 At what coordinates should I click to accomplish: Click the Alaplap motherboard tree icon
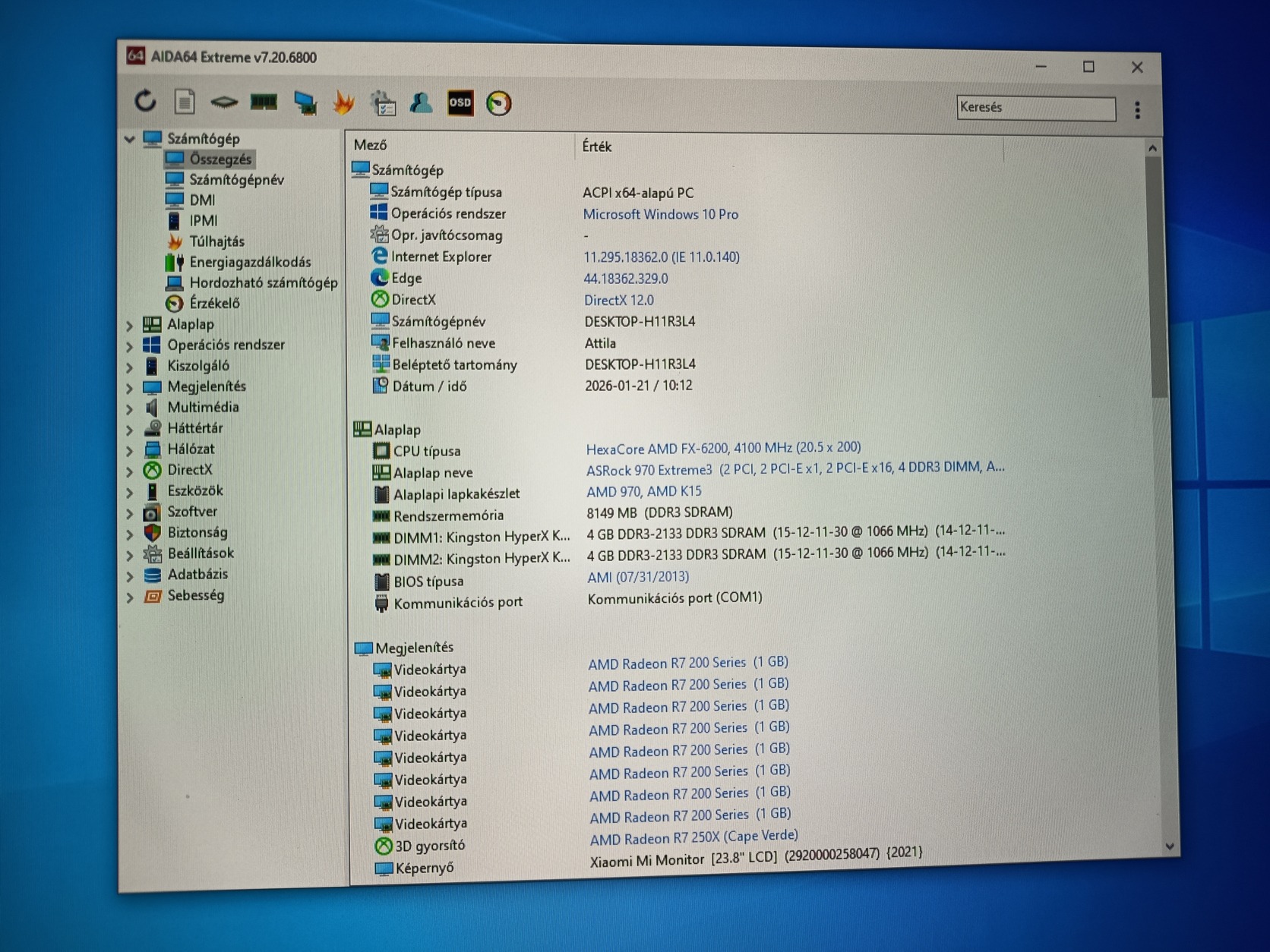click(x=152, y=324)
